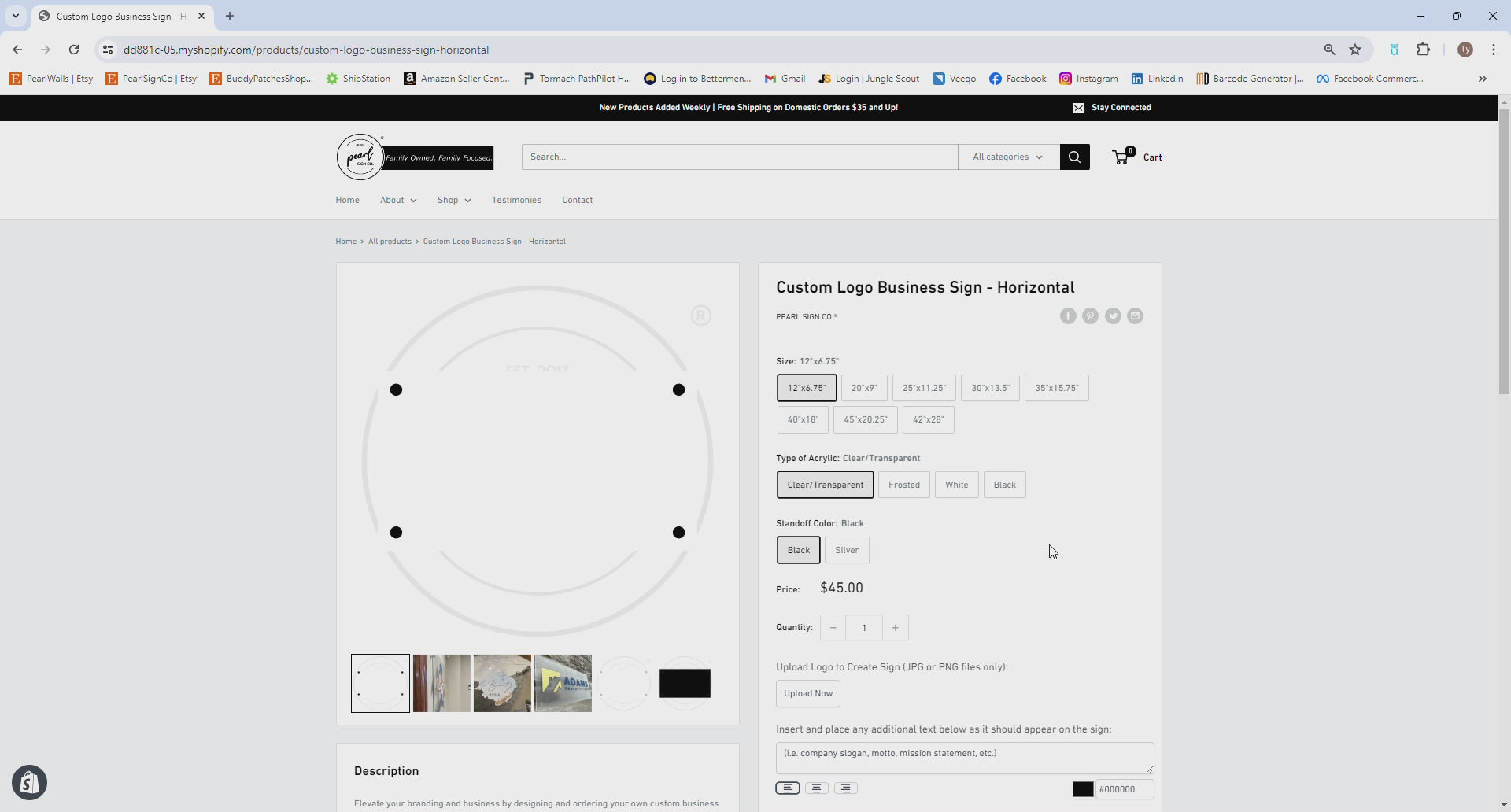Open the Shopify chat bubble

pos(29,783)
